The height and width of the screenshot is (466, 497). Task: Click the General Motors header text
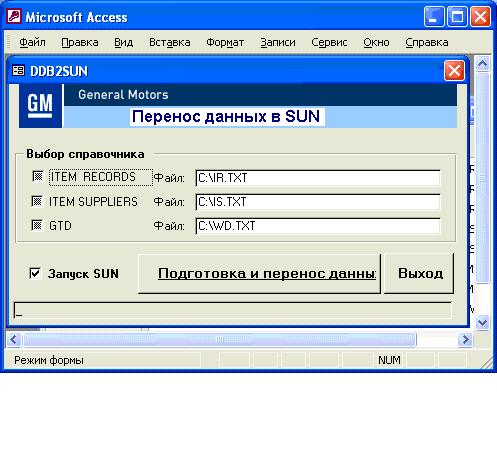tap(123, 95)
